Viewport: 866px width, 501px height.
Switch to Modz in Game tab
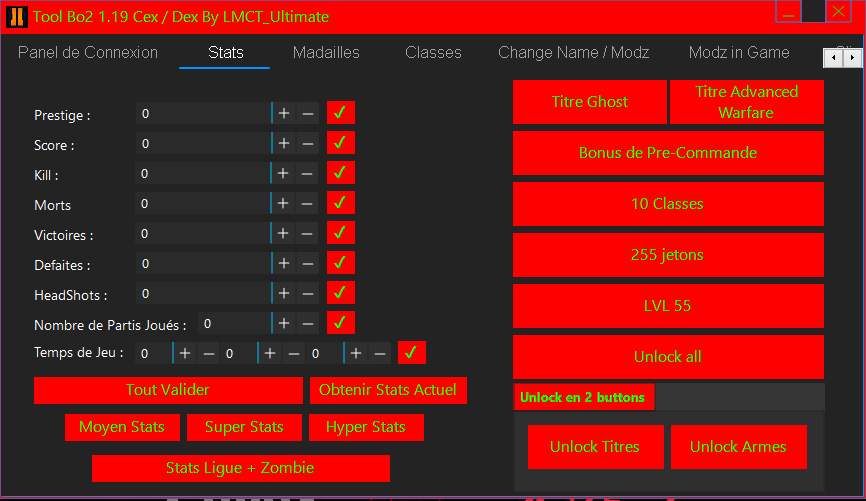[739, 52]
